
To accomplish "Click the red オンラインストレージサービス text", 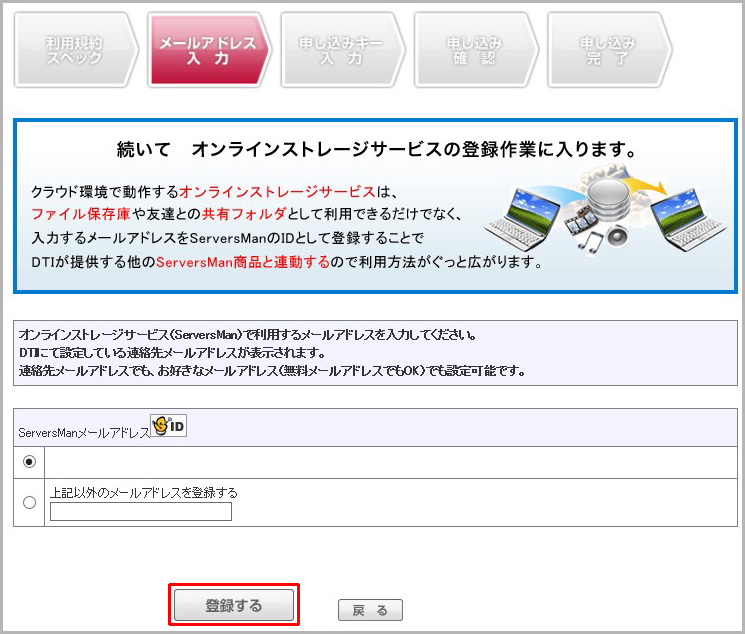I will click(x=277, y=190).
